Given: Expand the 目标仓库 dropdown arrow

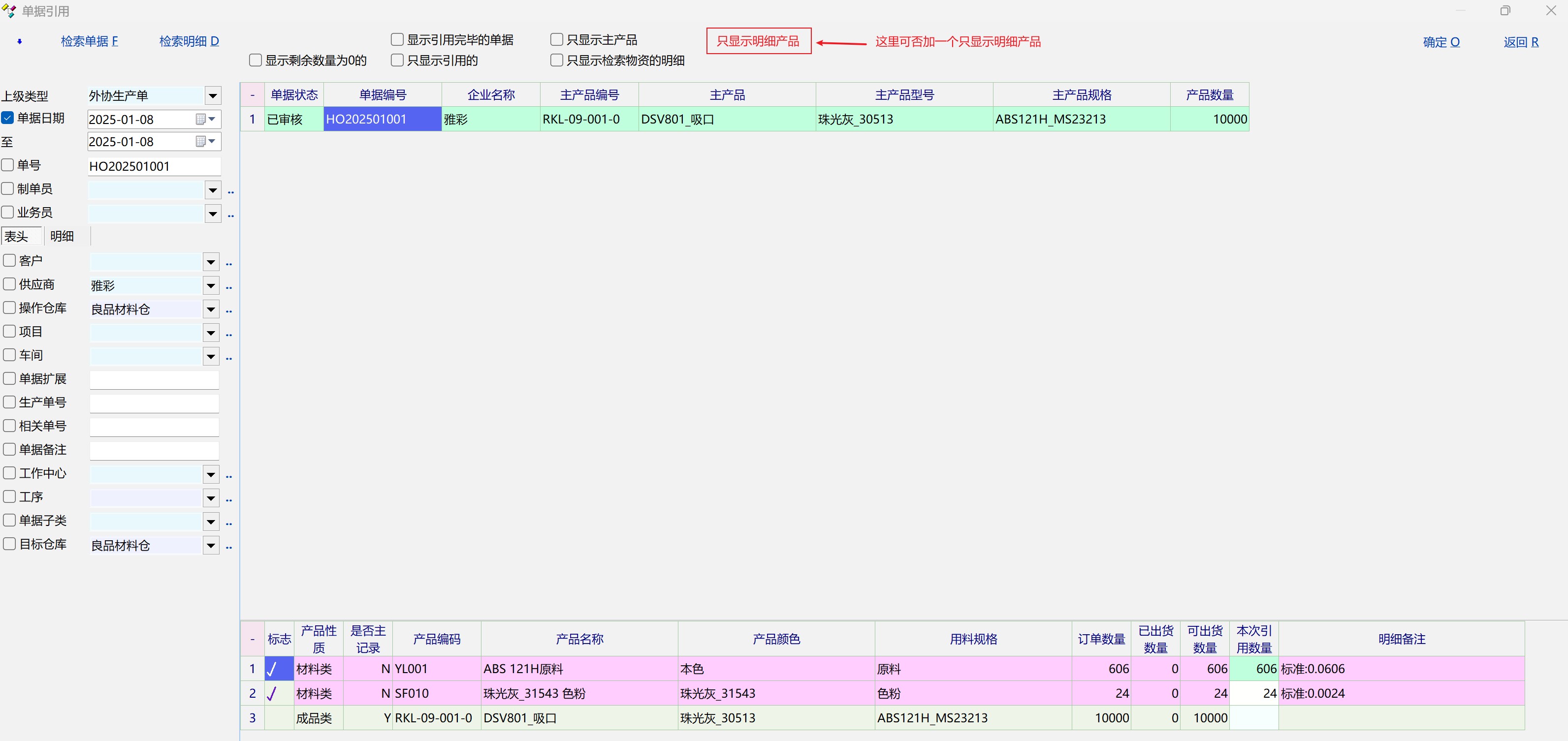Looking at the screenshot, I should 211,546.
